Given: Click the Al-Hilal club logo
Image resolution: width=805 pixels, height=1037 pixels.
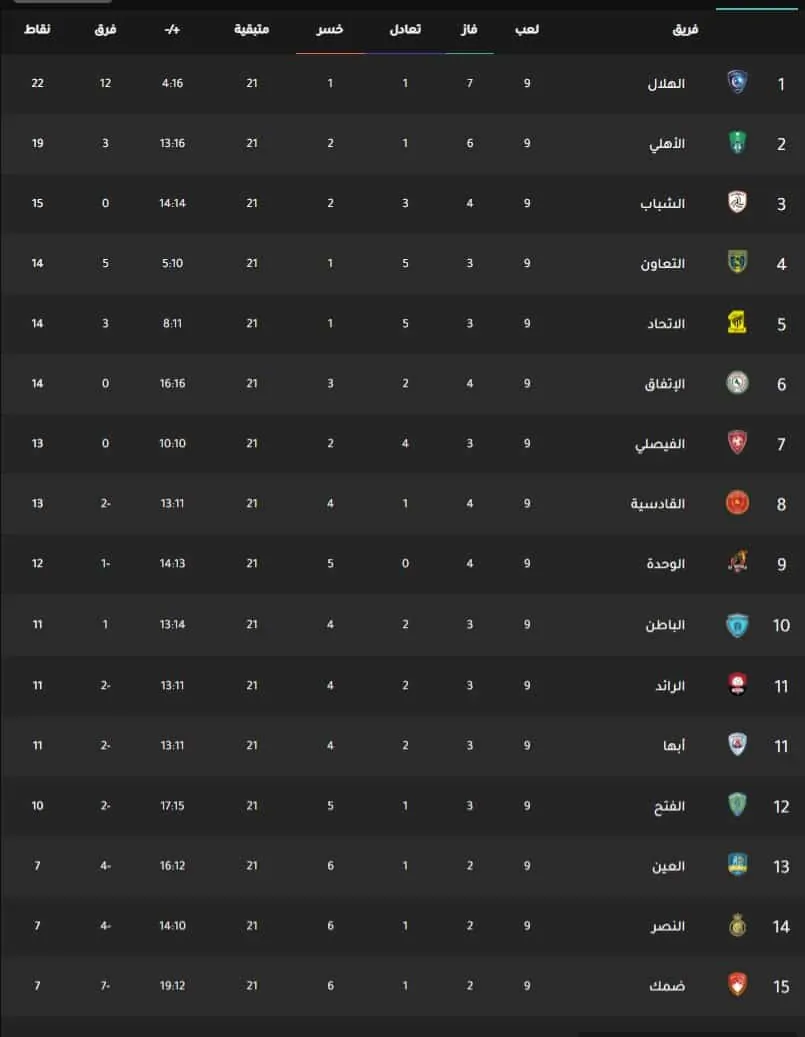Looking at the screenshot, I should [x=737, y=83].
